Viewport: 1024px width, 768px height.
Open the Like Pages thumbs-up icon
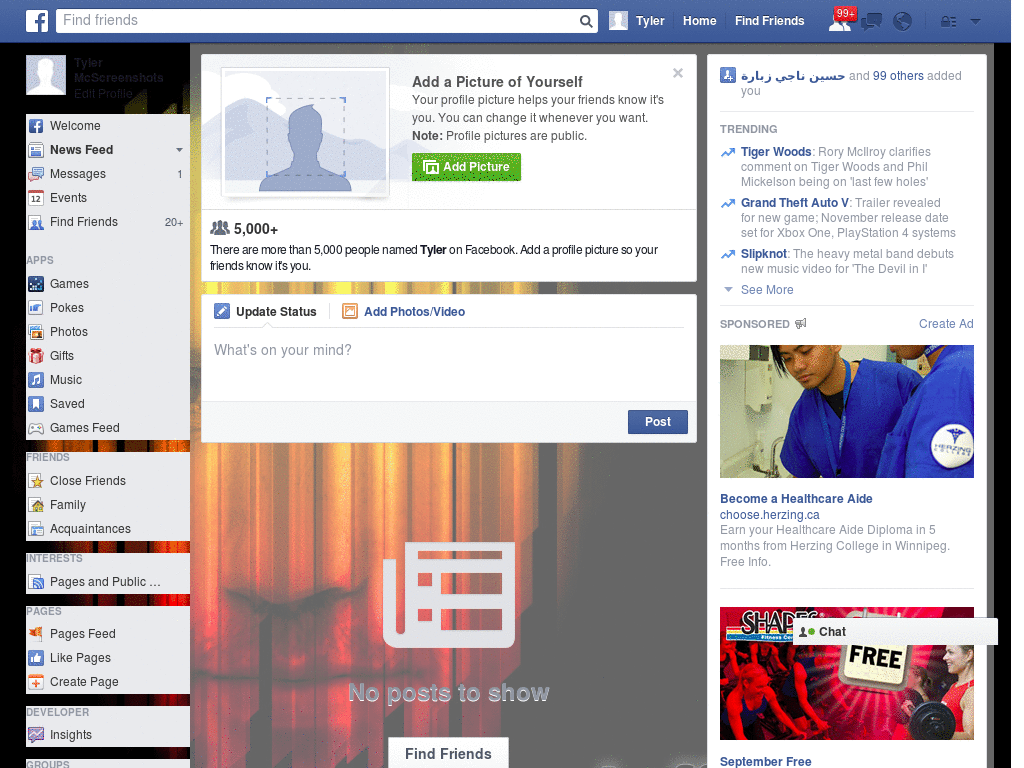click(36, 658)
